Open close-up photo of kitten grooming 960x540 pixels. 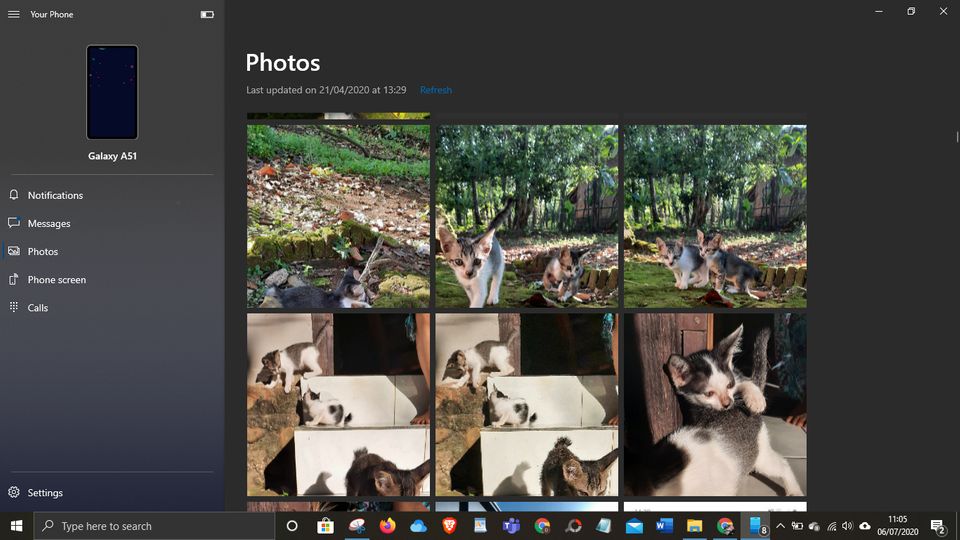click(715, 404)
